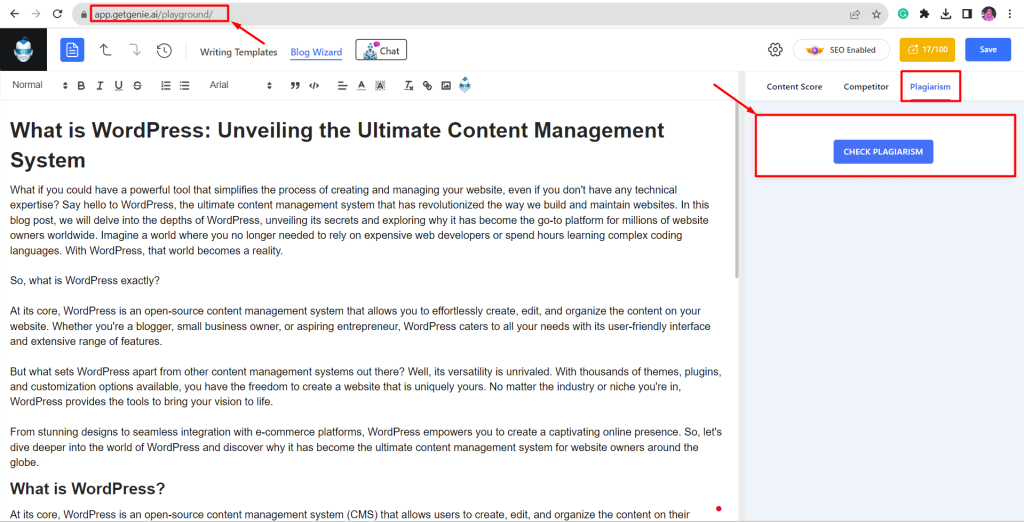The width and height of the screenshot is (1024, 522).
Task: Clear text formatting
Action: 409,86
